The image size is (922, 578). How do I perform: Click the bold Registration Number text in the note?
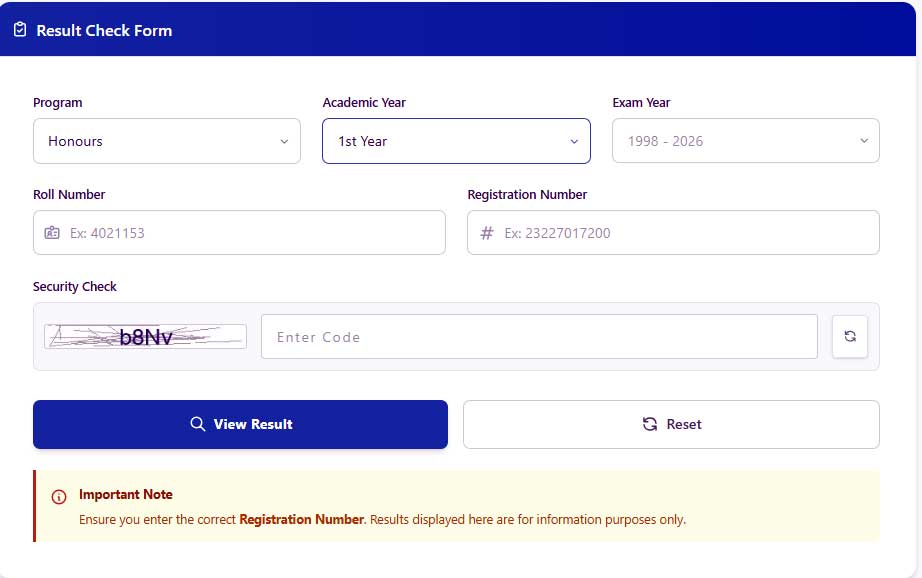pyautogui.click(x=302, y=519)
